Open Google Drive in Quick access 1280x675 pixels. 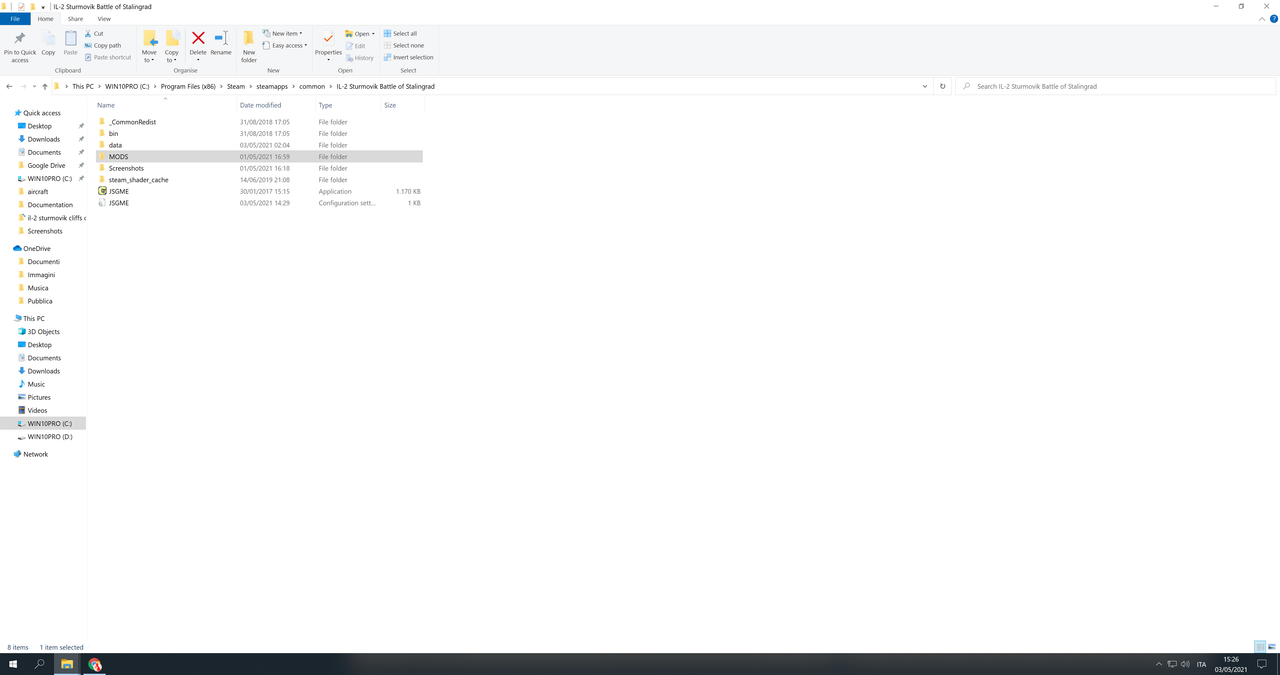(46, 165)
